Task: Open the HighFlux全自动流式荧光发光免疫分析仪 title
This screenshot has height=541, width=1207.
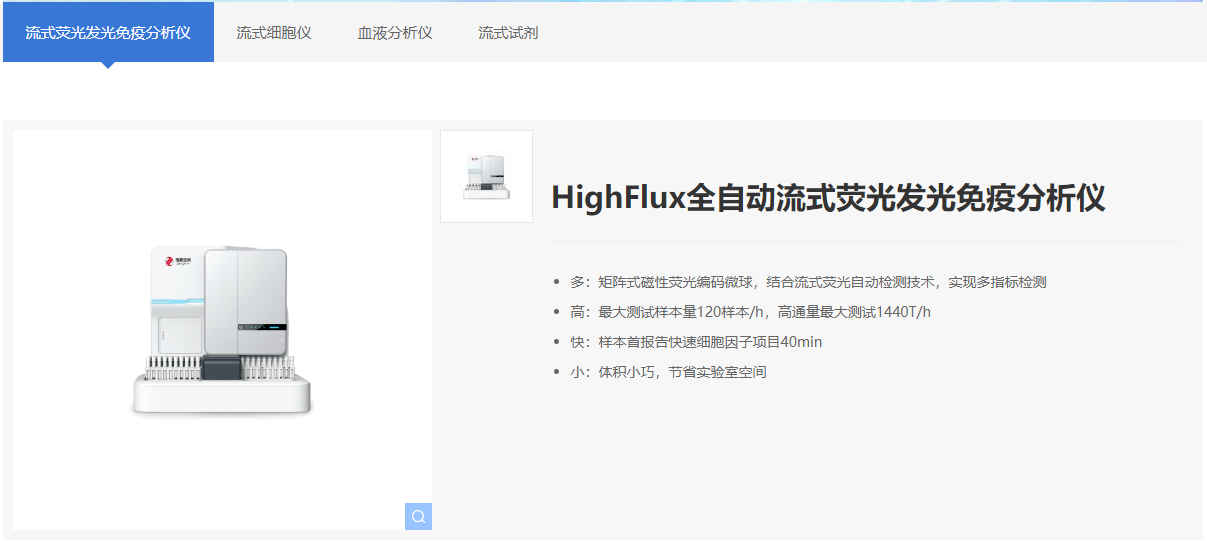Action: pos(828,198)
